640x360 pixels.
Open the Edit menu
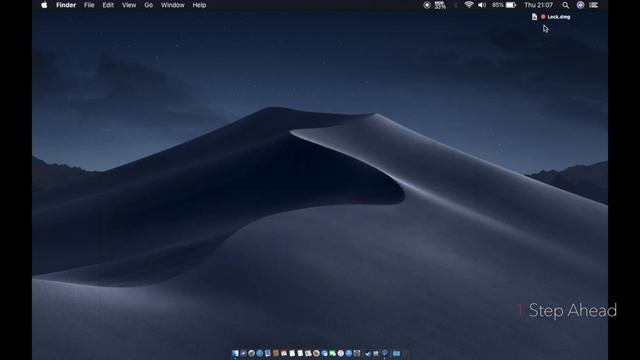click(108, 5)
